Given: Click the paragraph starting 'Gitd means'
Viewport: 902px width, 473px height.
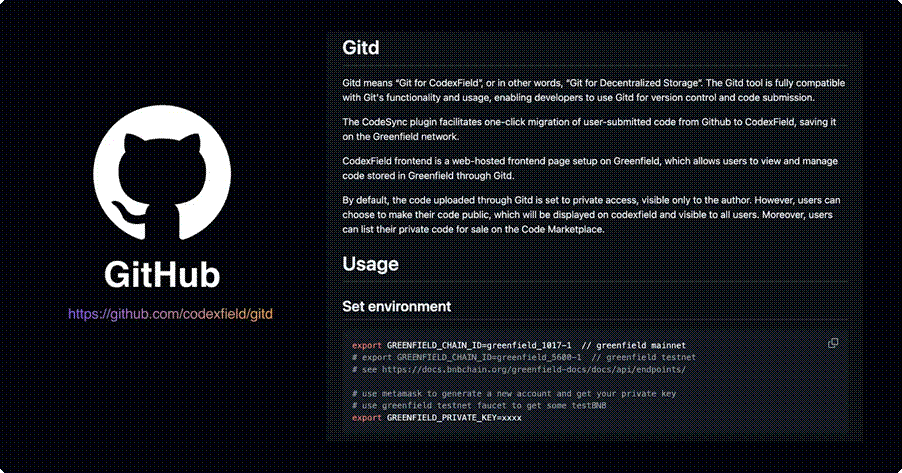Looking at the screenshot, I should pos(594,90).
